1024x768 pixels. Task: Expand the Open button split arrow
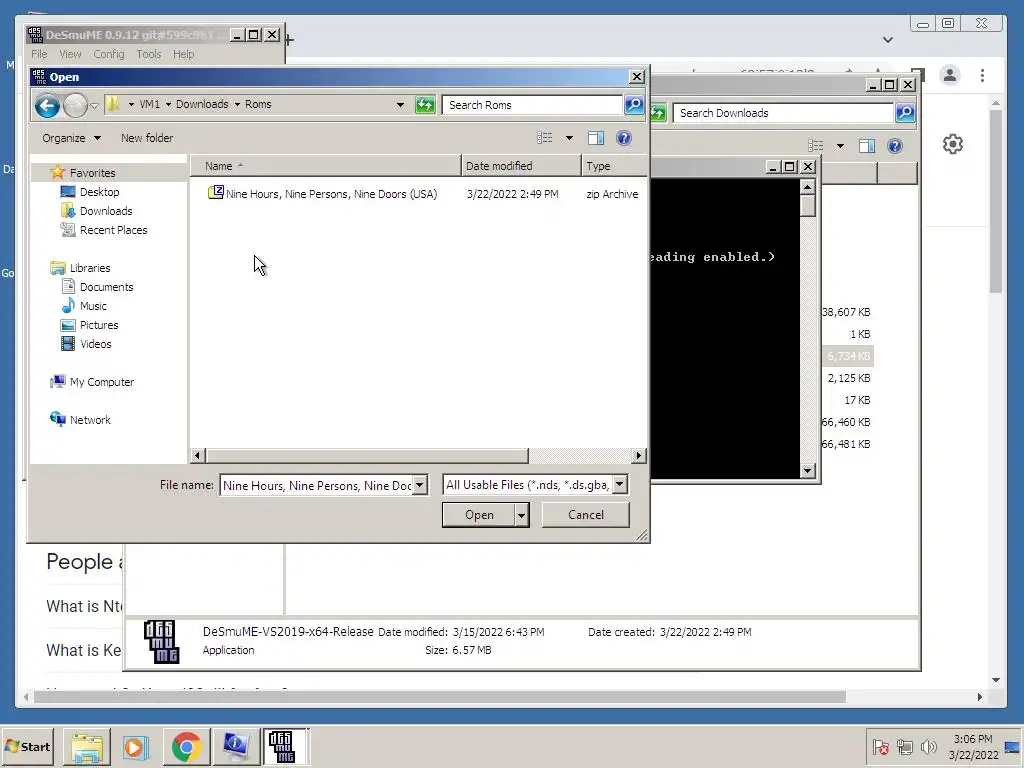pyautogui.click(x=521, y=515)
